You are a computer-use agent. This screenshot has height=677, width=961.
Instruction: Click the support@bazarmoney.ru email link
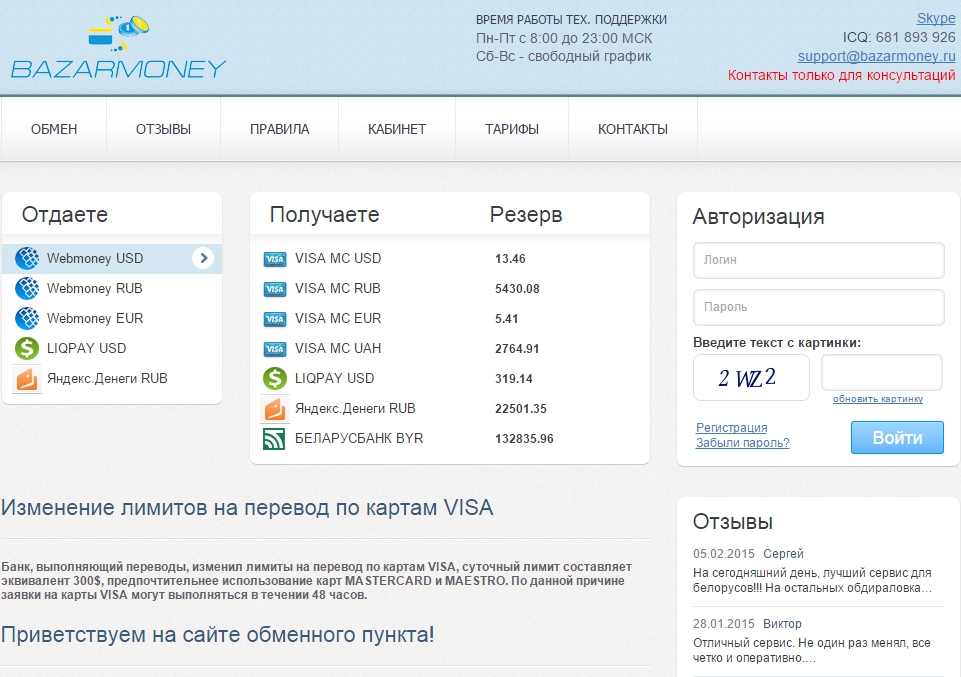pos(876,56)
